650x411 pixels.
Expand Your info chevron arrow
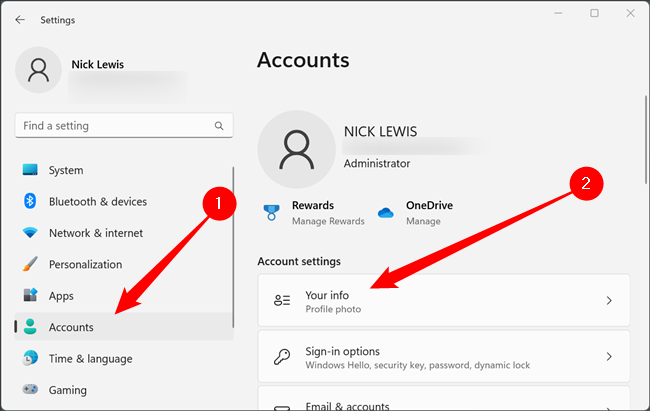(x=609, y=300)
